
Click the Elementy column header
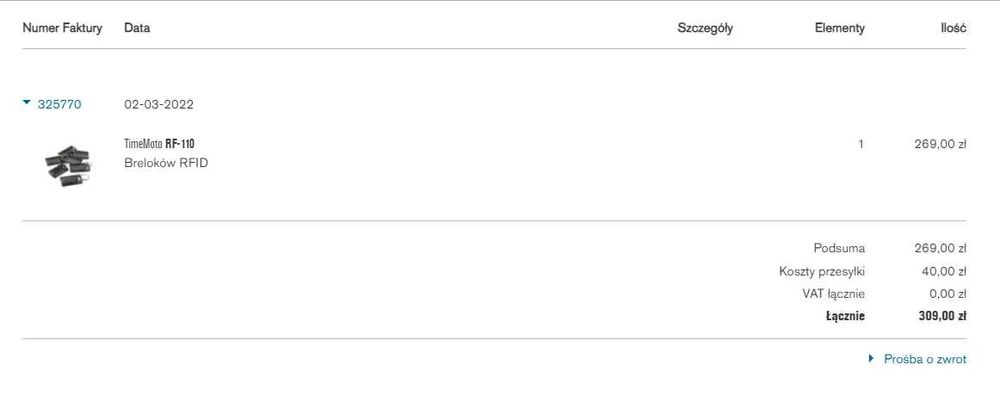click(839, 28)
